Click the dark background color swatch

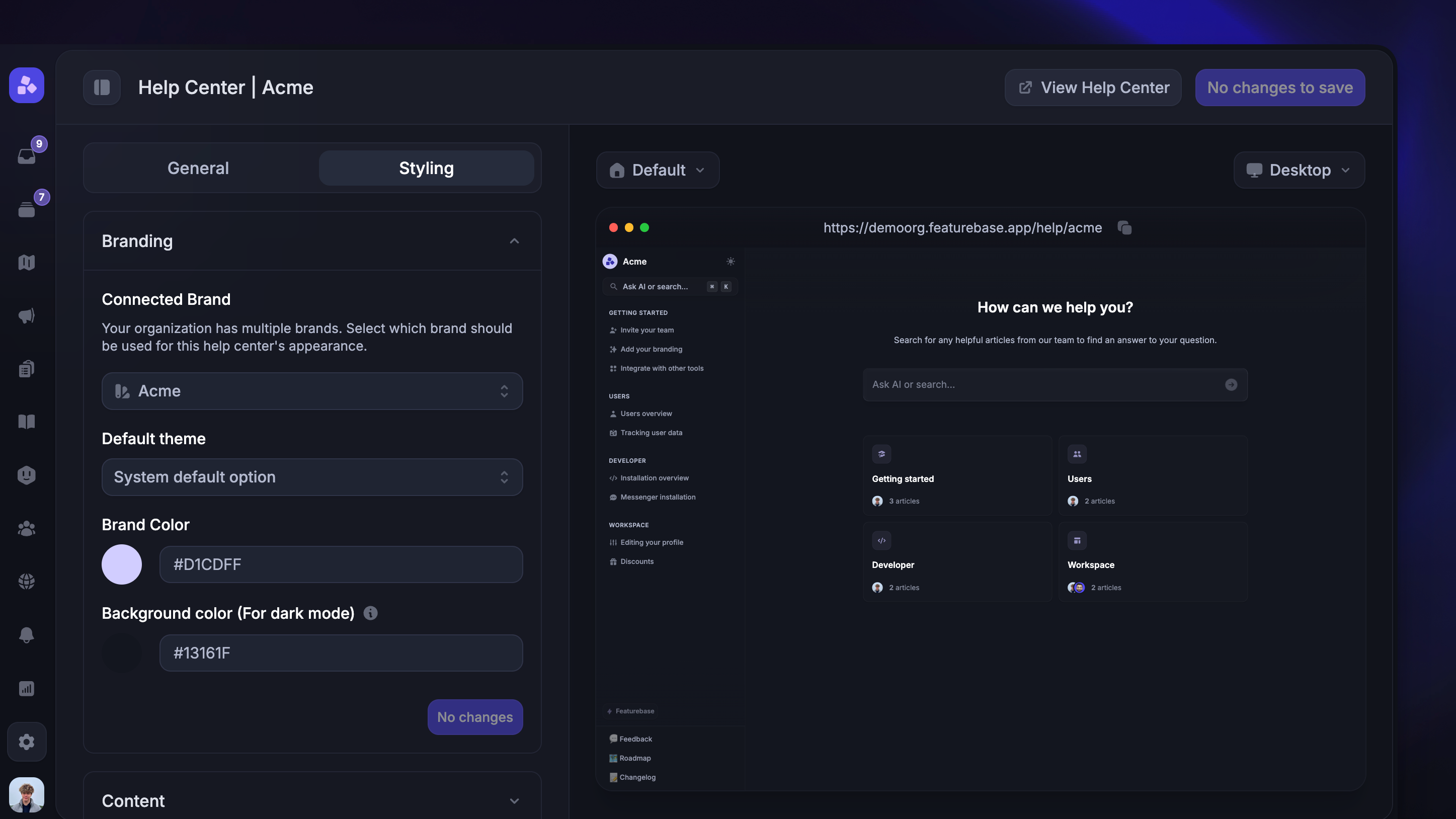[x=122, y=653]
